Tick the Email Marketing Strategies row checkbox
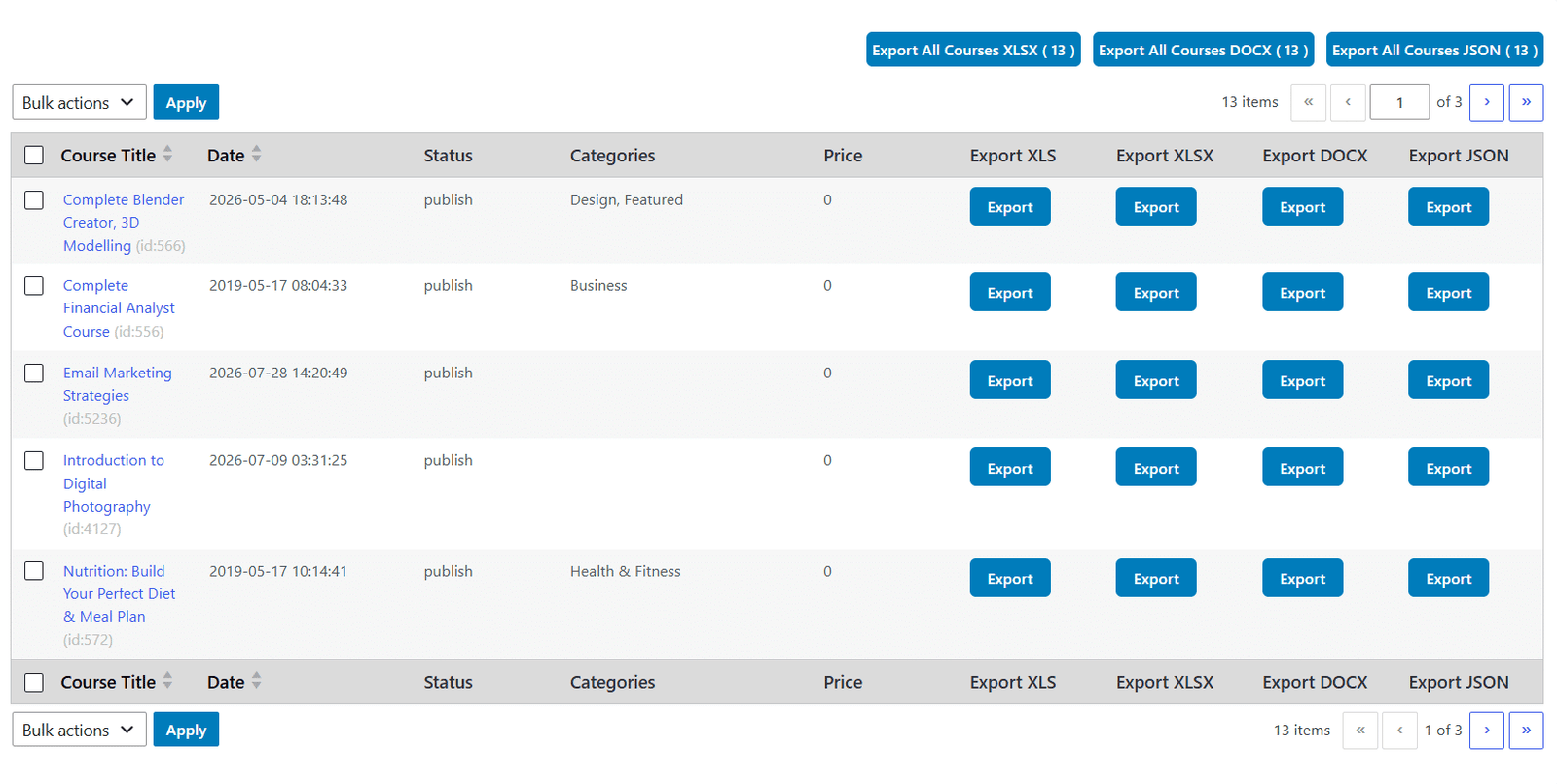Screen dimensions: 1557x784 point(34,374)
